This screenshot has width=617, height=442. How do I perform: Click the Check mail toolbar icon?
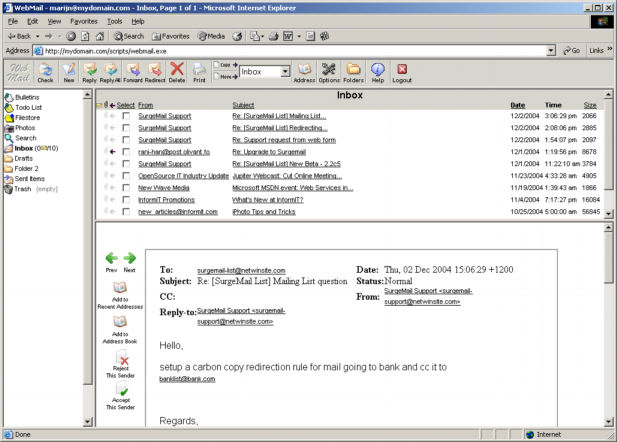45,72
